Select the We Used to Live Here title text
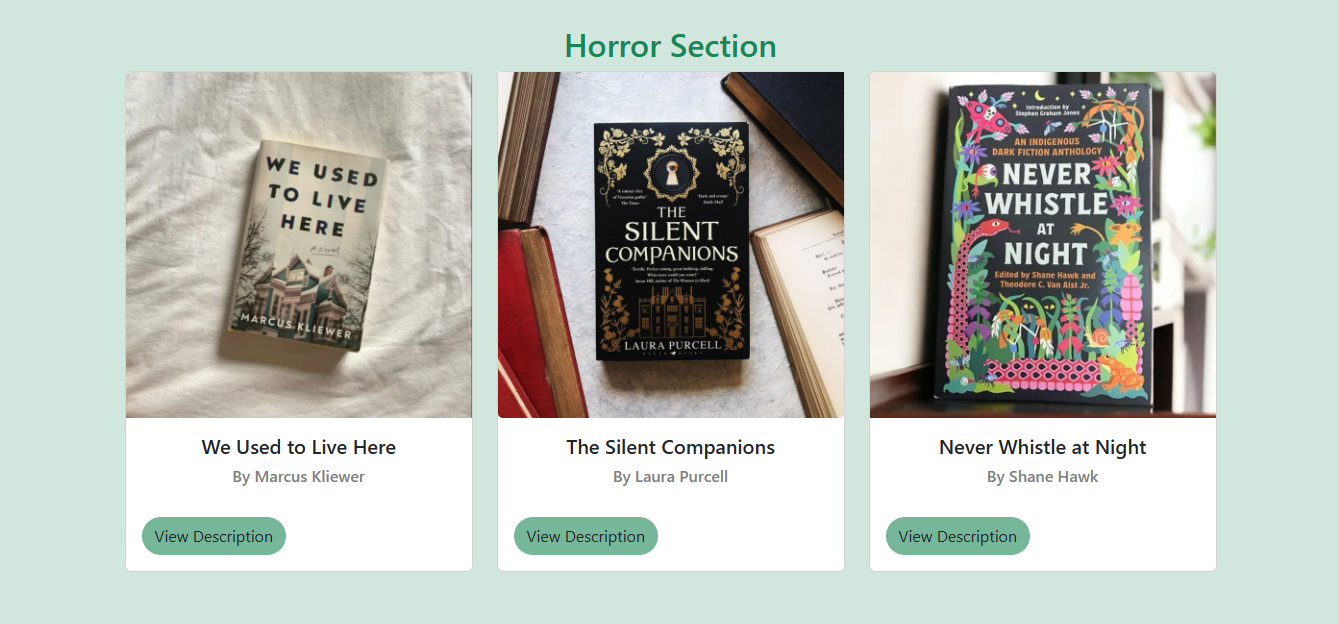Viewport: 1339px width, 624px height. coord(299,447)
